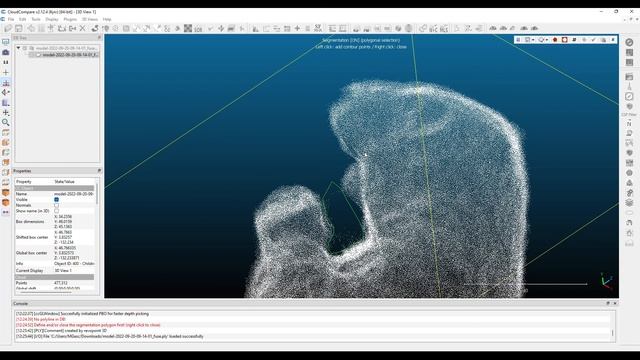Toggle the Visible checkbox in Properties
This screenshot has width=640, height=360.
pos(56,200)
